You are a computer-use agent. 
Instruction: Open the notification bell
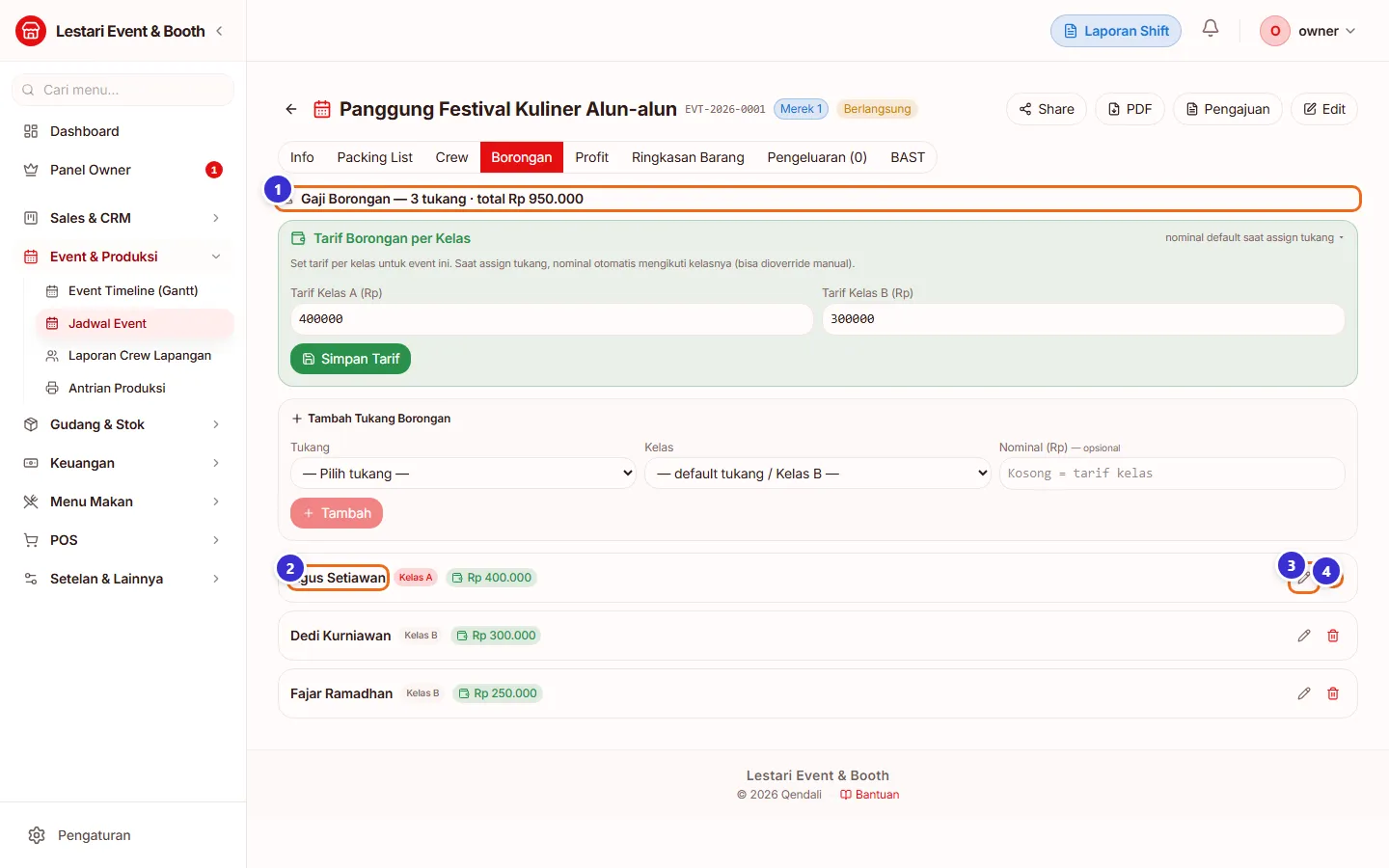click(x=1211, y=29)
